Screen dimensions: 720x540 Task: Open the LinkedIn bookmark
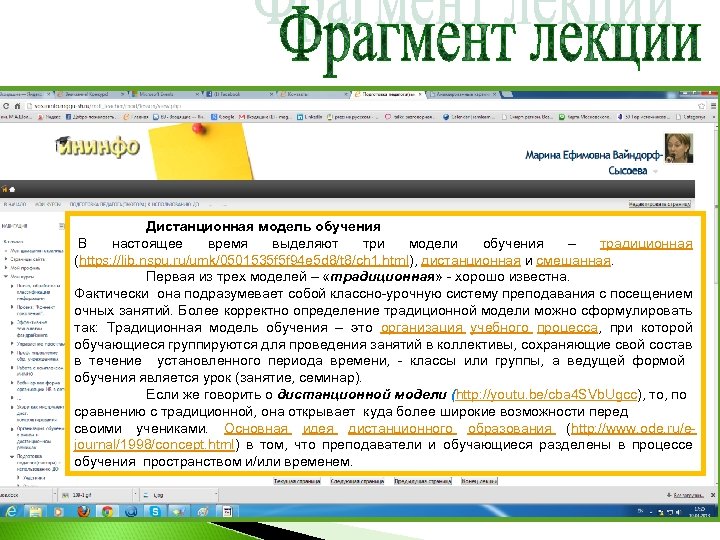tap(309, 117)
